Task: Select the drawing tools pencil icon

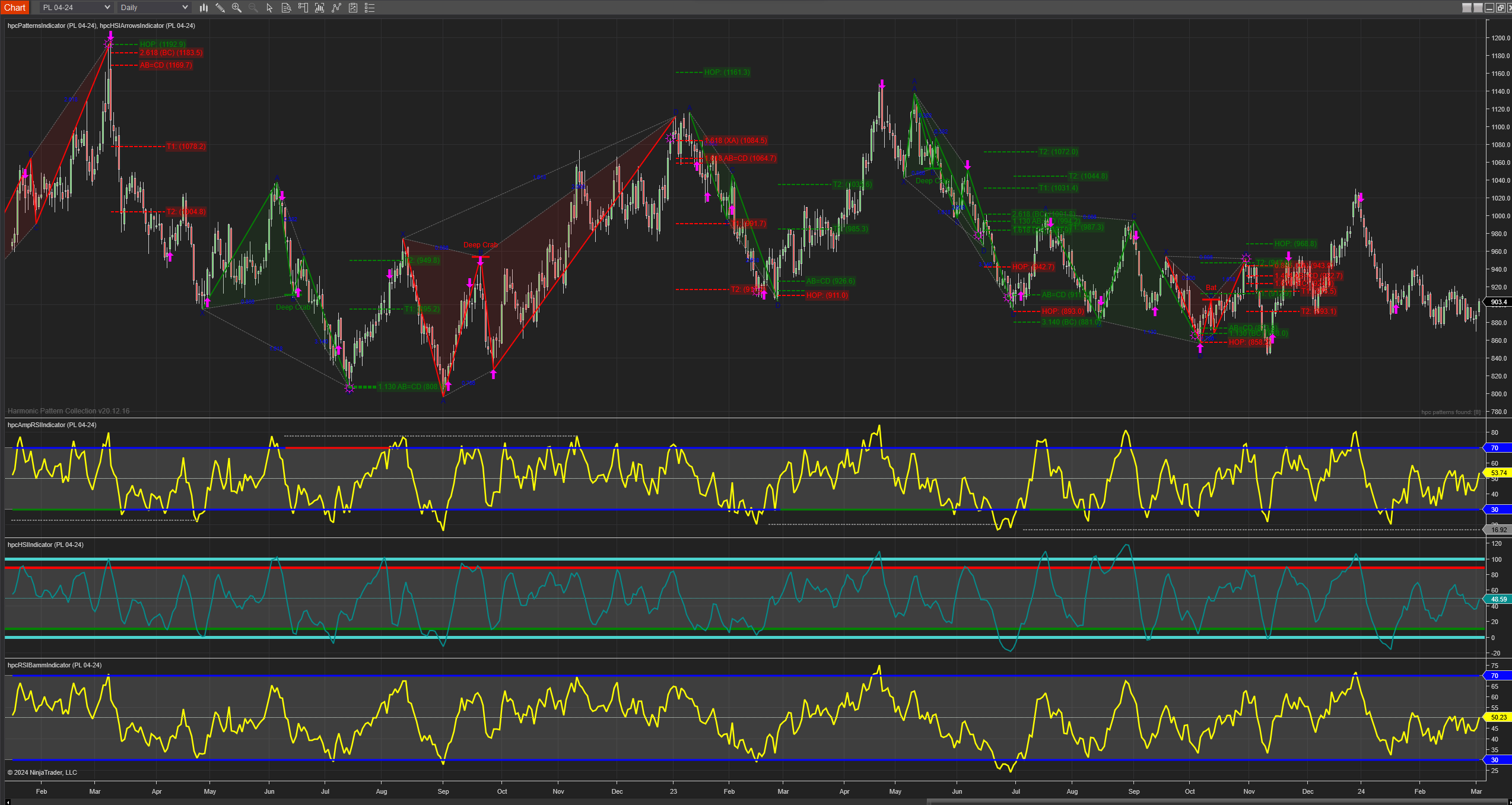Action: pos(220,8)
